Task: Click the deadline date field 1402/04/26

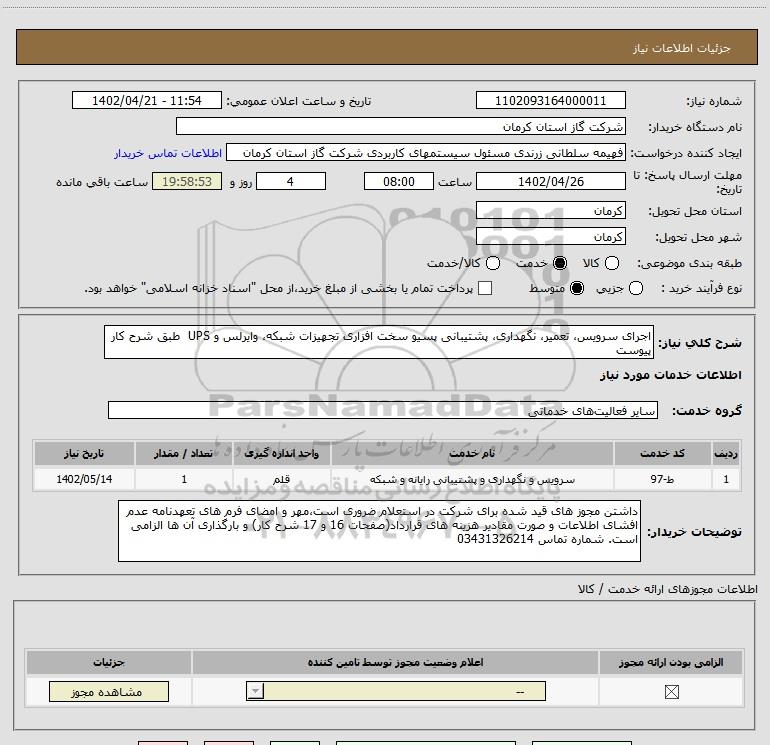Action: [550, 182]
